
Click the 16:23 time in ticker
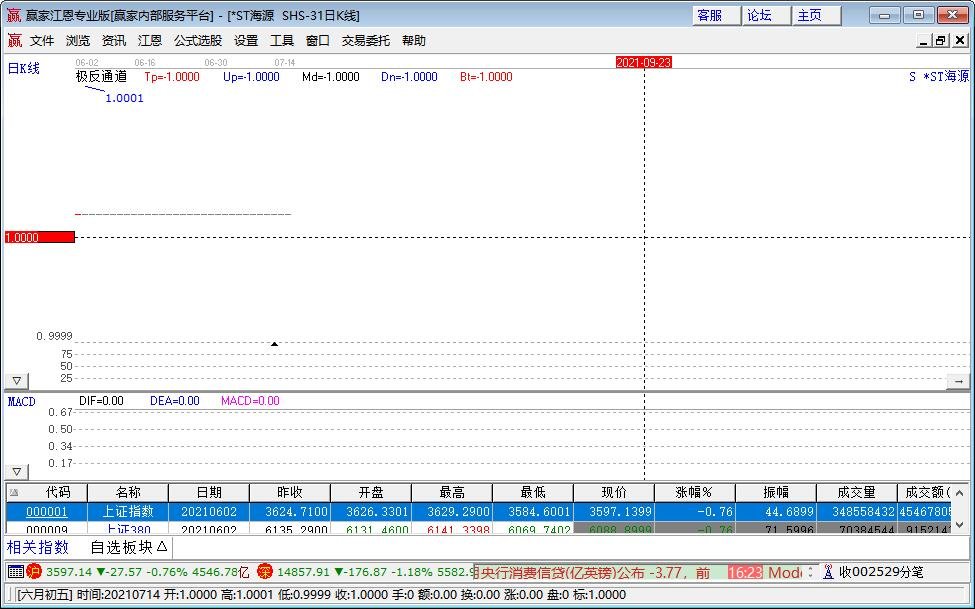[x=745, y=572]
